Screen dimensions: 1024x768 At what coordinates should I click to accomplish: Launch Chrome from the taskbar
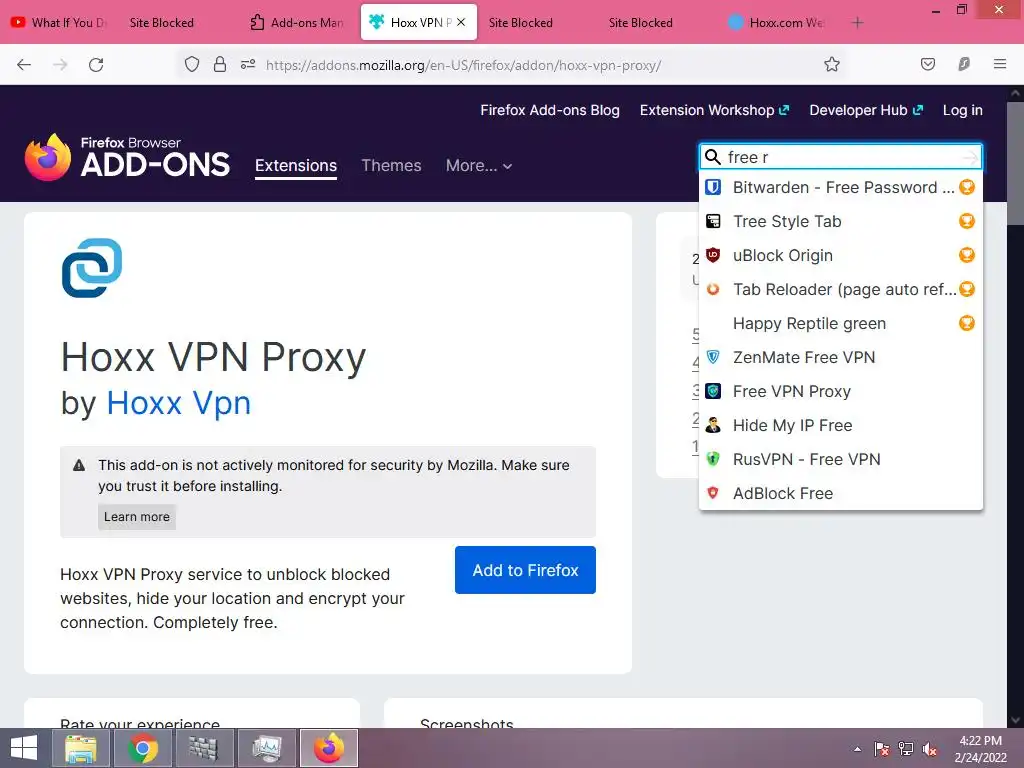[x=143, y=748]
